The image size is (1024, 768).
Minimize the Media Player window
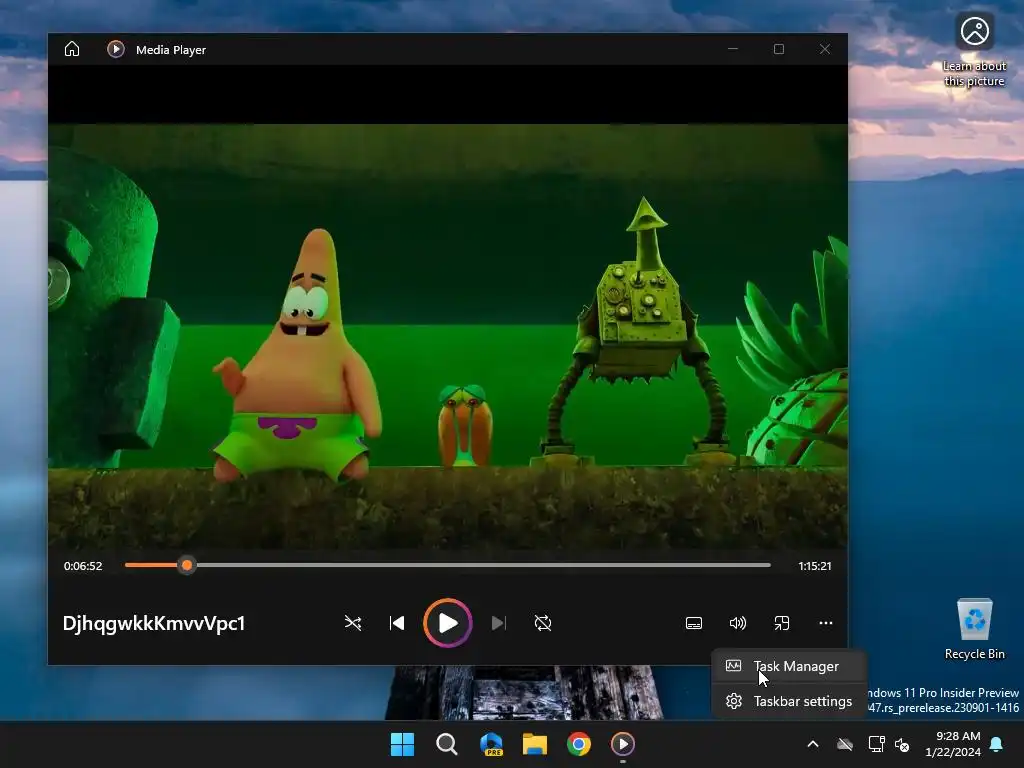click(733, 49)
